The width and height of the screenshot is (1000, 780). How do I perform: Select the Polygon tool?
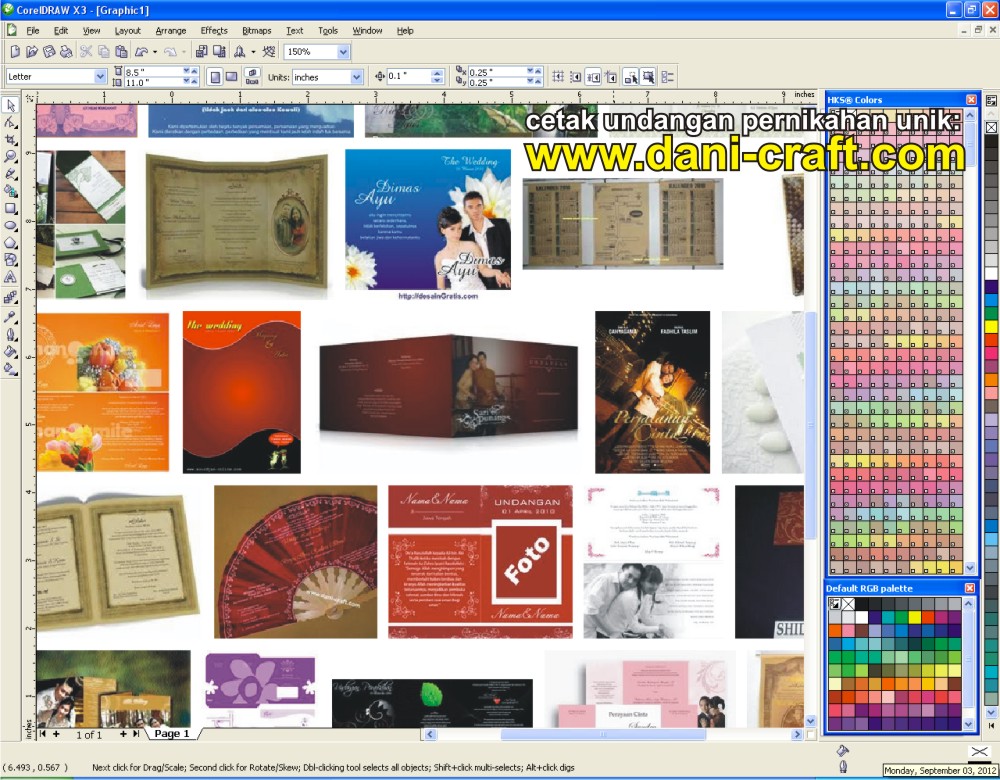click(10, 243)
